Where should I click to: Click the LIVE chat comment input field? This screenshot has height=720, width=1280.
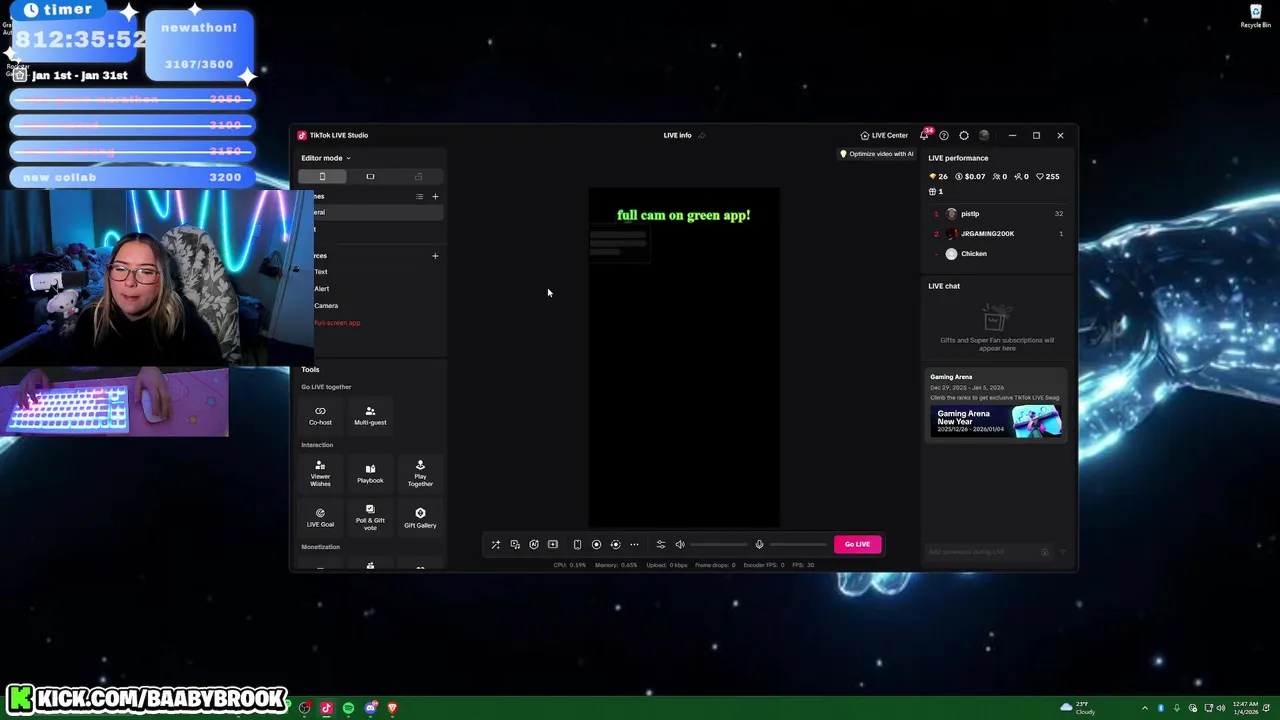[x=985, y=553]
